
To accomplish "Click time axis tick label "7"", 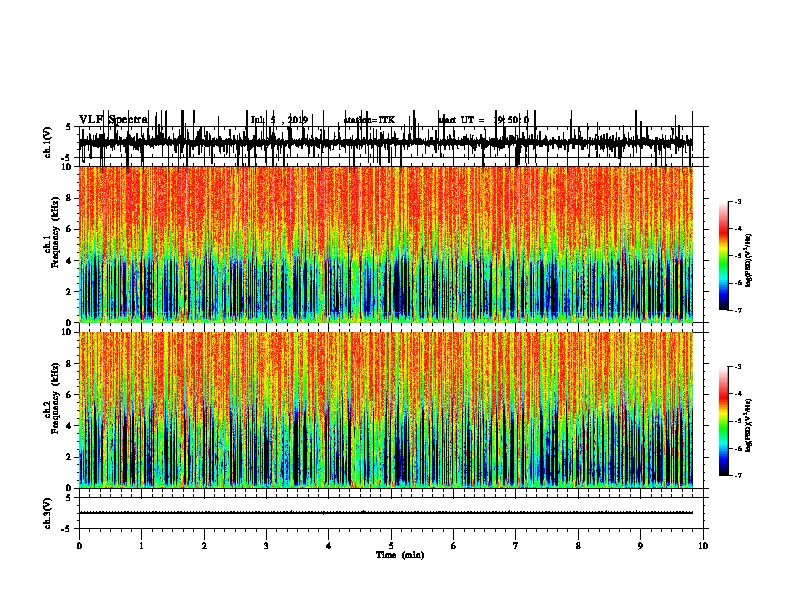I will click(x=516, y=546).
